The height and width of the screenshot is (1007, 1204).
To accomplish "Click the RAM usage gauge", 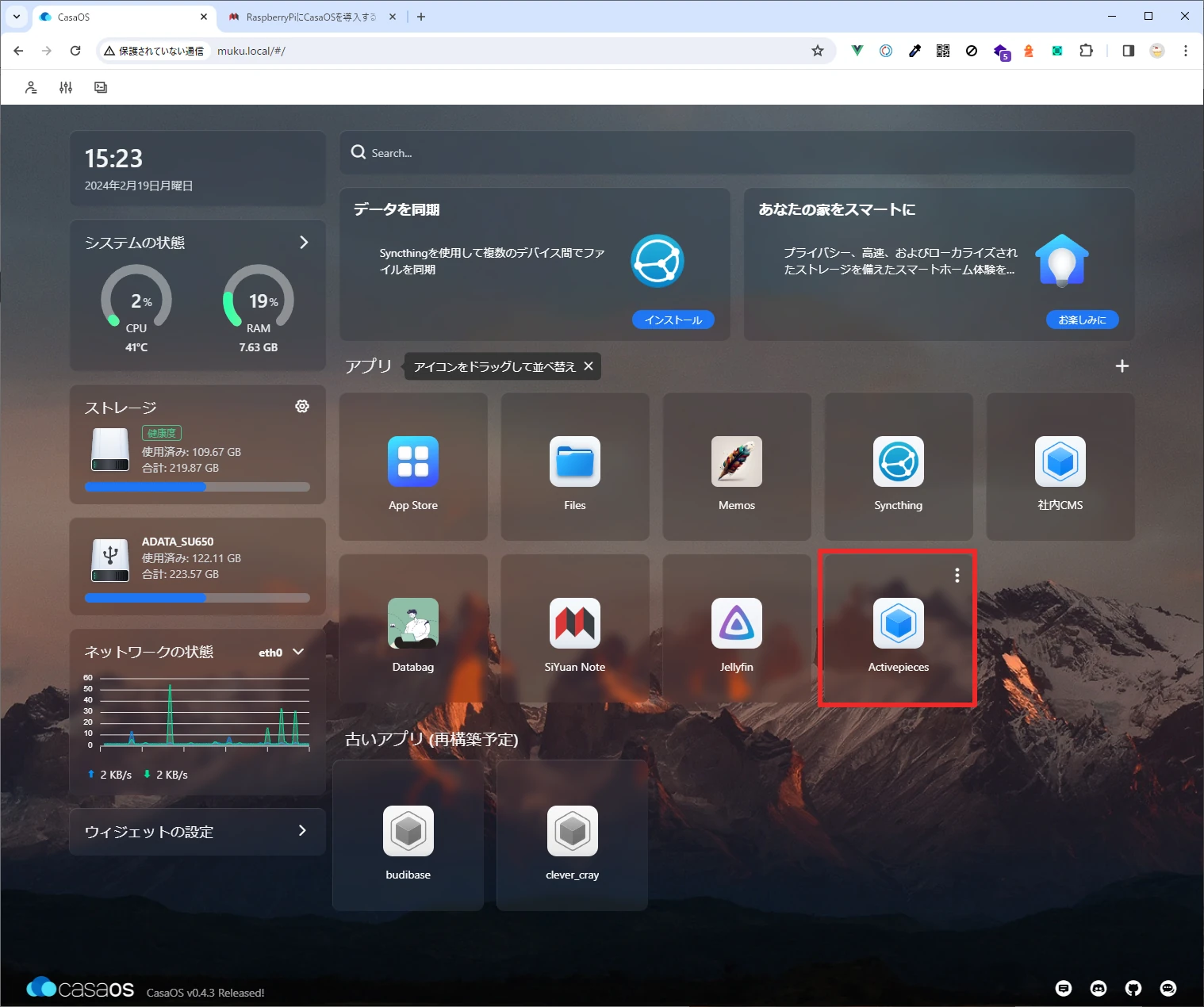I will 259,298.
